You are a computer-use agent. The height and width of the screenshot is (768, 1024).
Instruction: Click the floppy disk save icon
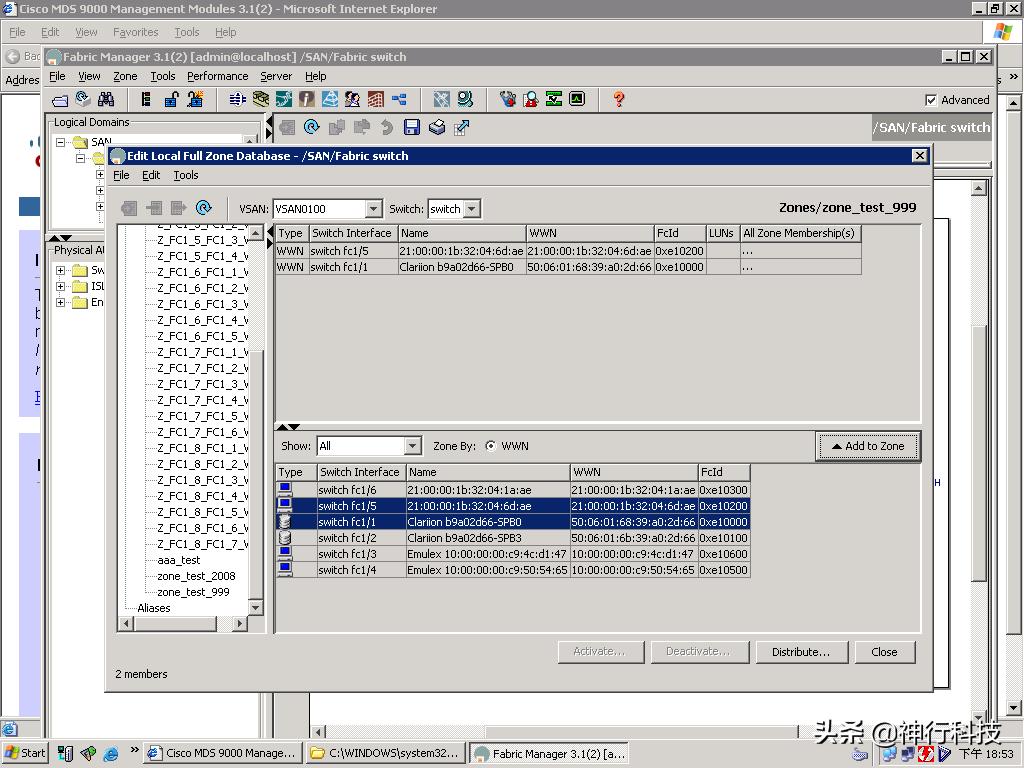click(412, 127)
